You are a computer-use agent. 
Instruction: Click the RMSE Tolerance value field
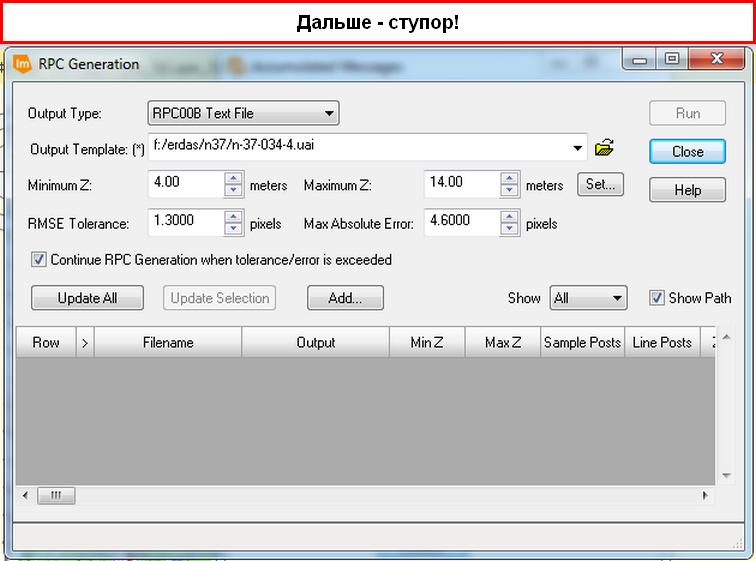pos(186,222)
